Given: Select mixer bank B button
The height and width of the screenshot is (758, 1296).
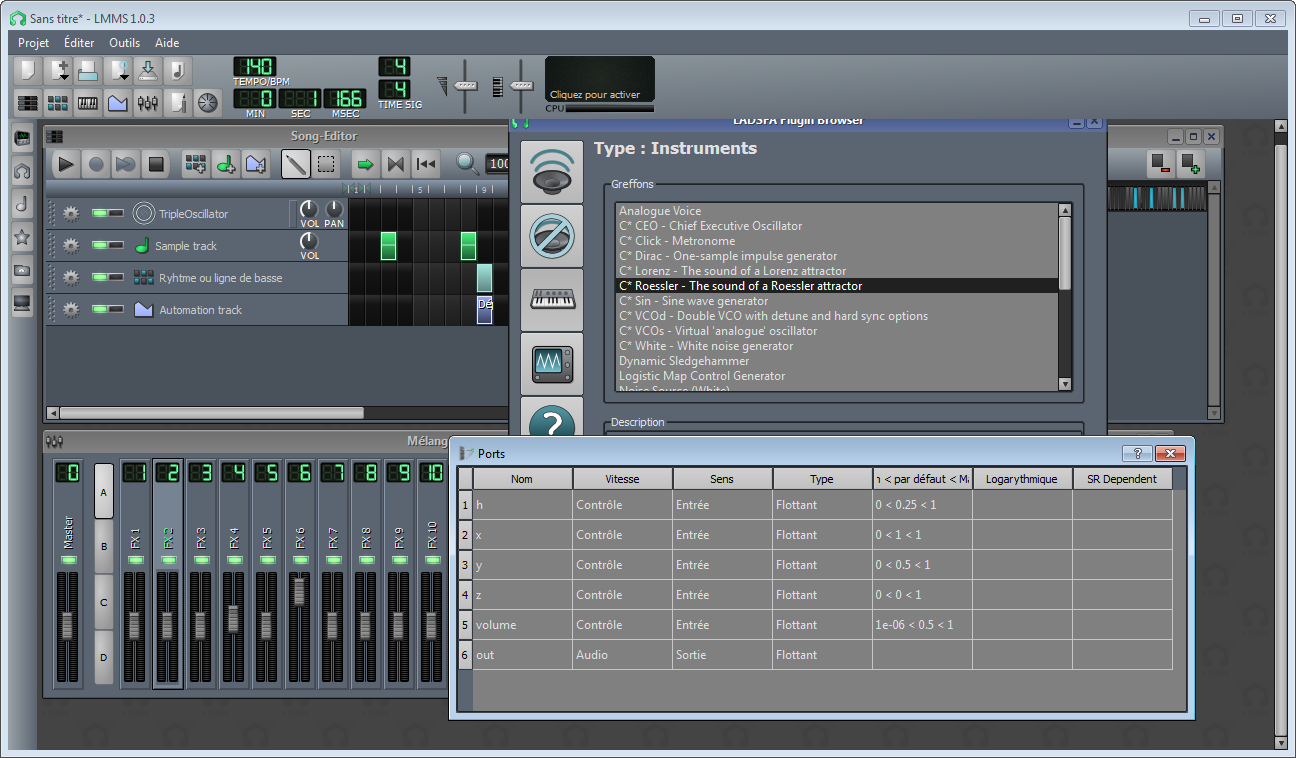Looking at the screenshot, I should tap(104, 547).
